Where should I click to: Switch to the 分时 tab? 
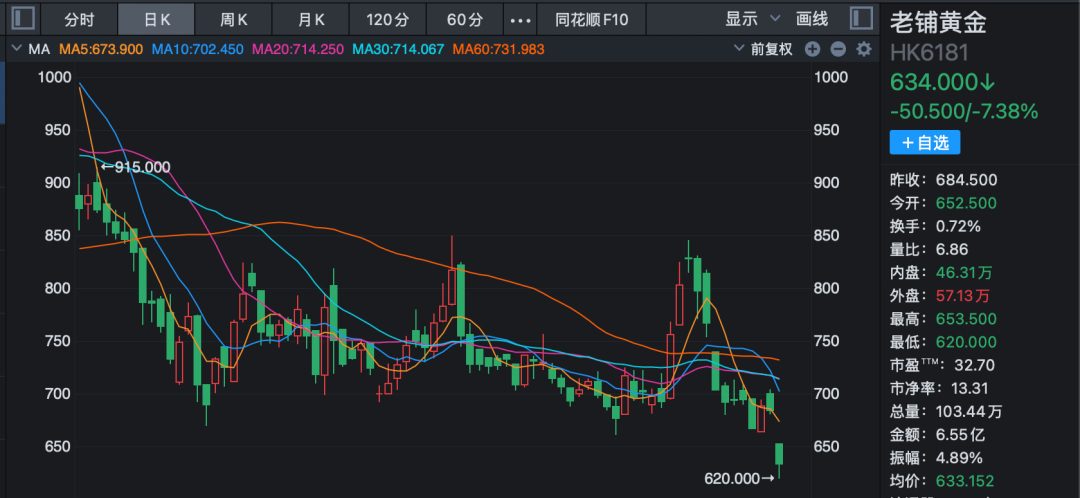pyautogui.click(x=79, y=19)
